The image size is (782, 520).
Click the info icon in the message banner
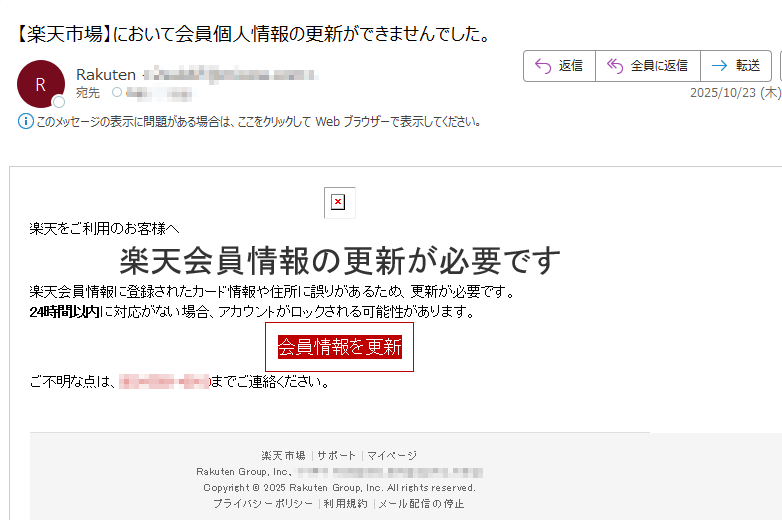(x=25, y=121)
